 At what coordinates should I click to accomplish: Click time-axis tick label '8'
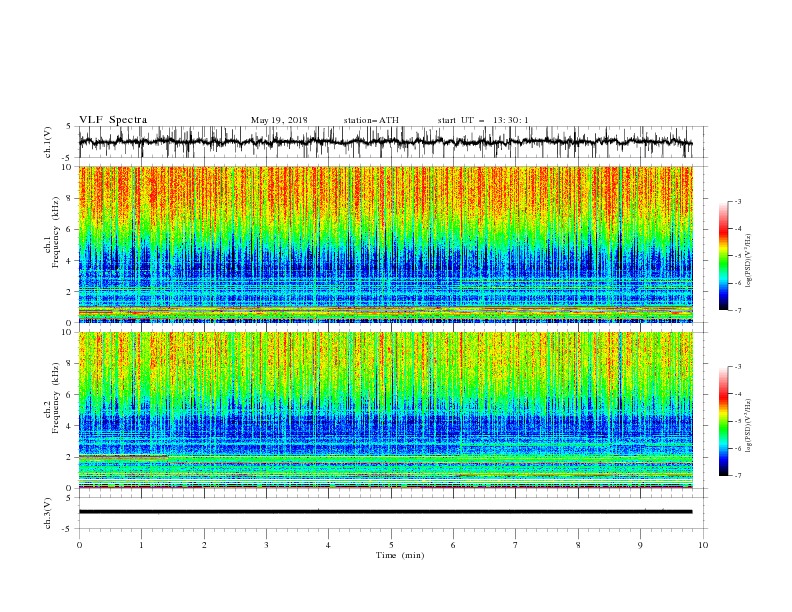pos(578,545)
